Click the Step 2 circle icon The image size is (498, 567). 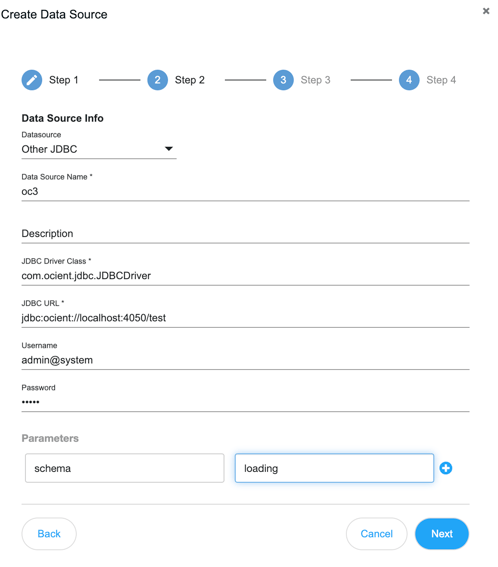158,80
